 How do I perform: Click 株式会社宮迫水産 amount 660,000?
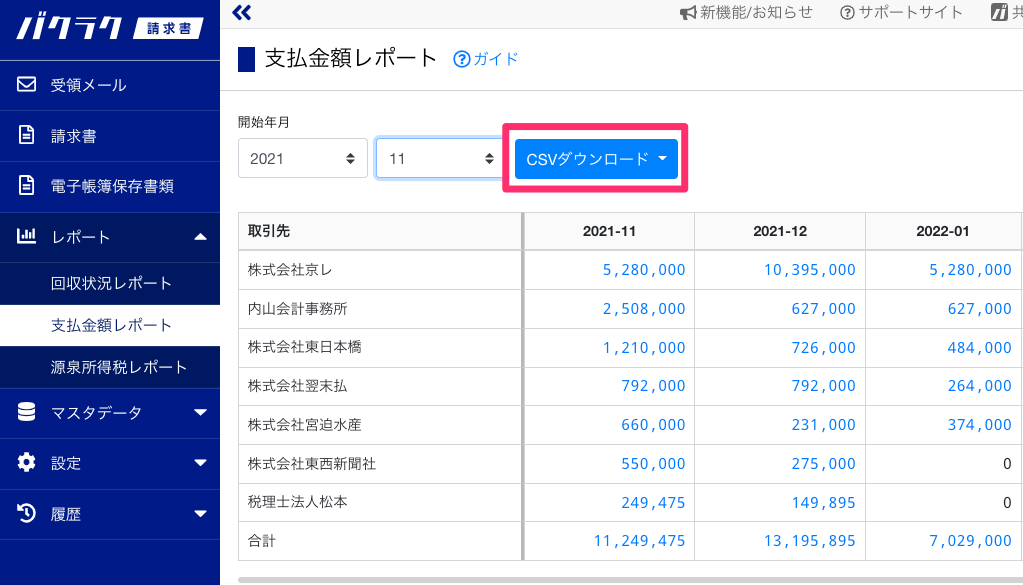click(653, 425)
